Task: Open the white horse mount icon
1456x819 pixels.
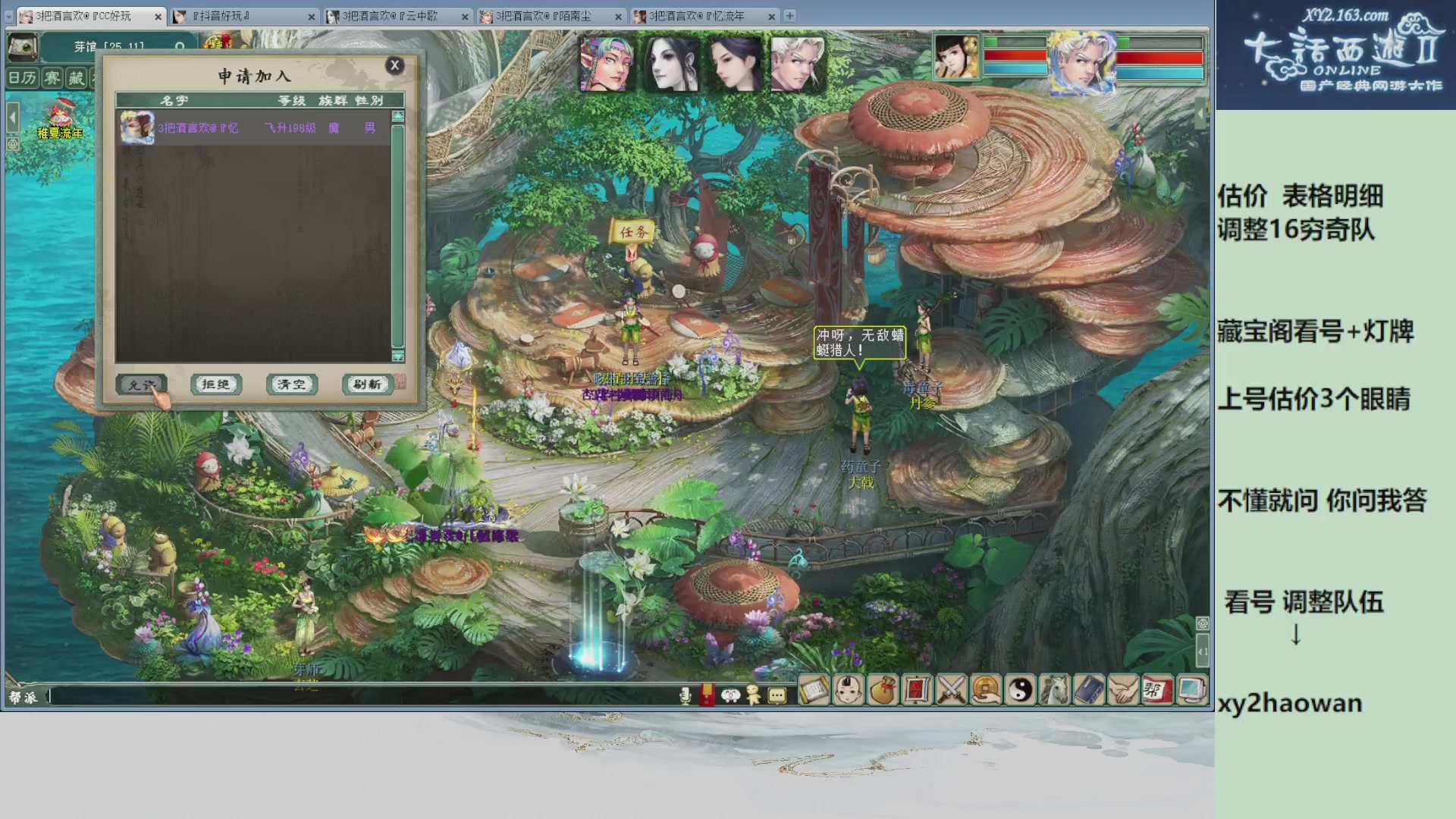Action: click(x=1055, y=691)
